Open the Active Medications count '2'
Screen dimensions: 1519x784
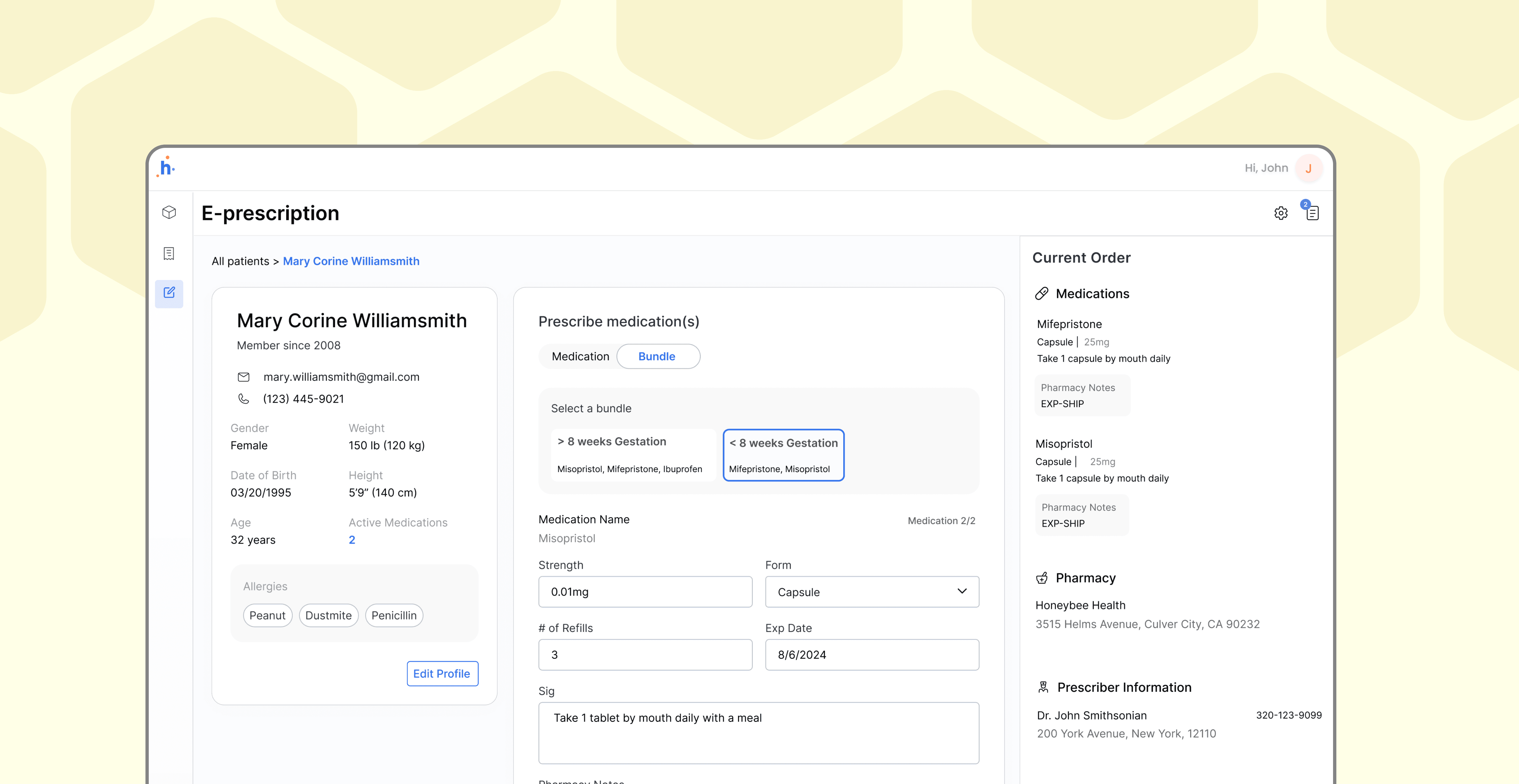(352, 540)
